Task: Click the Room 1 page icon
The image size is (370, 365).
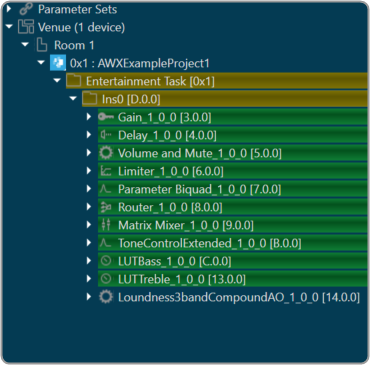Action: (42, 45)
